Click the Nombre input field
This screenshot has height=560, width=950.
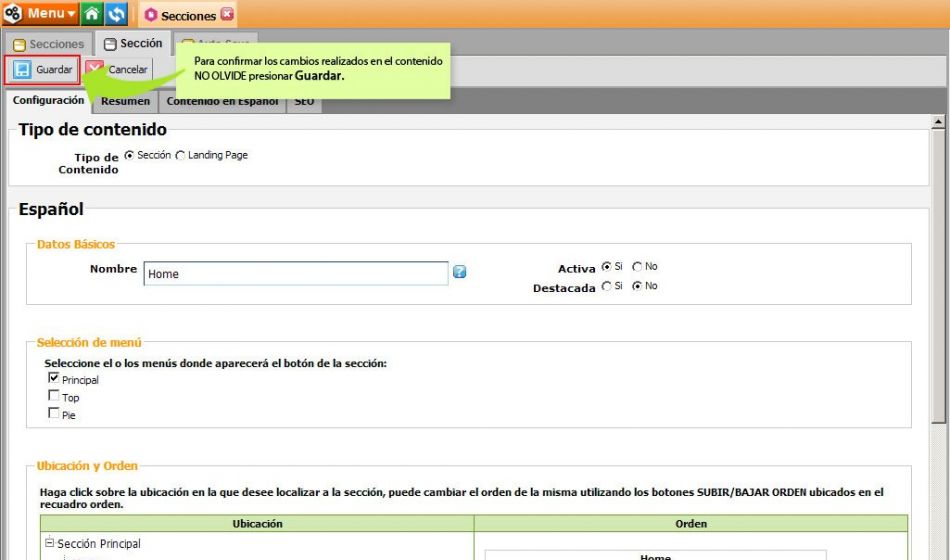(296, 274)
